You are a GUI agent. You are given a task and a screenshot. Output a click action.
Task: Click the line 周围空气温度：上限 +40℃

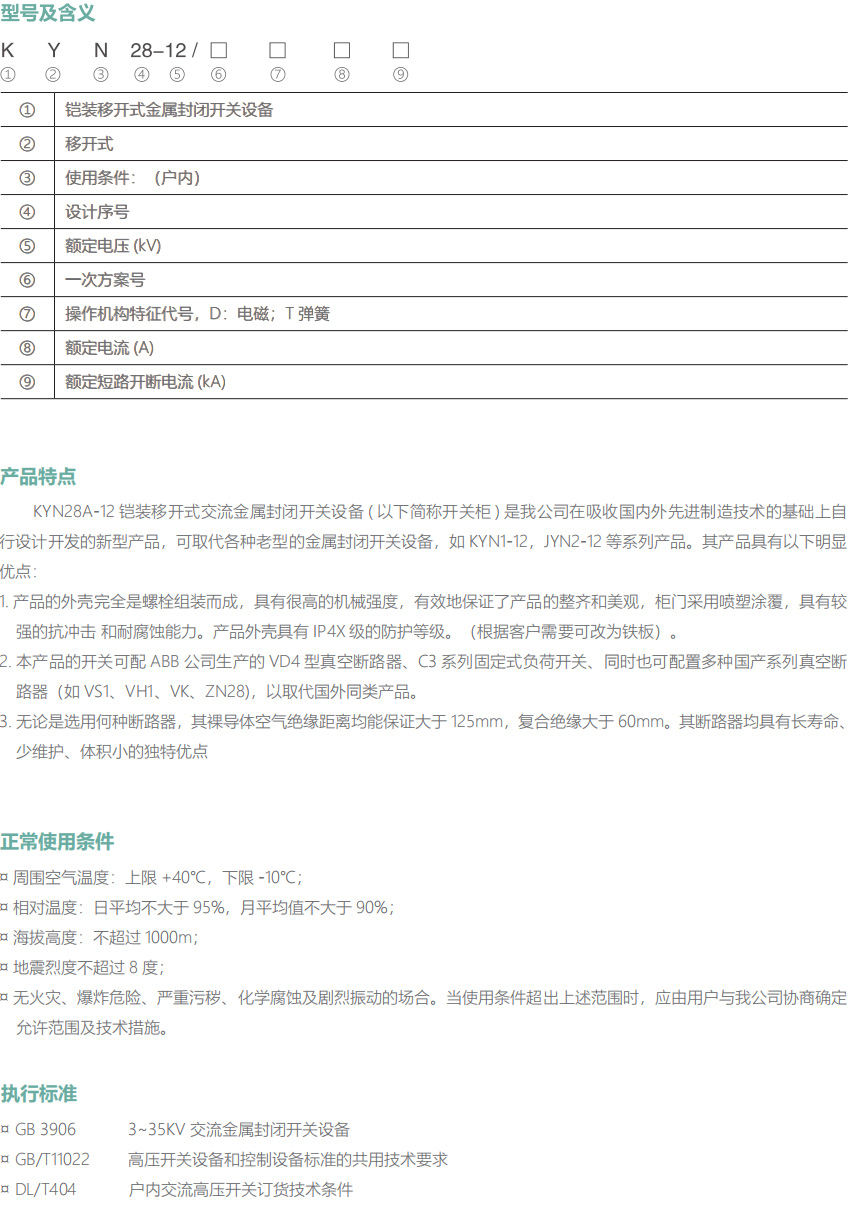(x=151, y=878)
